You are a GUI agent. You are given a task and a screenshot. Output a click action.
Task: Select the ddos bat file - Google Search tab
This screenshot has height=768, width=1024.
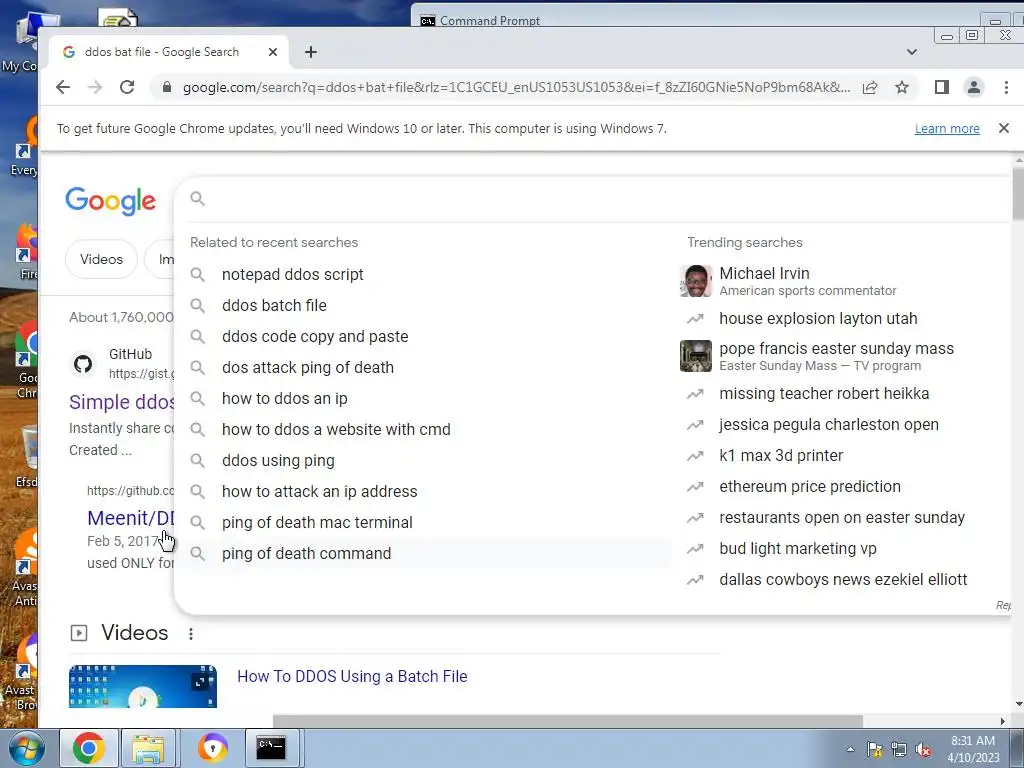pos(161,52)
